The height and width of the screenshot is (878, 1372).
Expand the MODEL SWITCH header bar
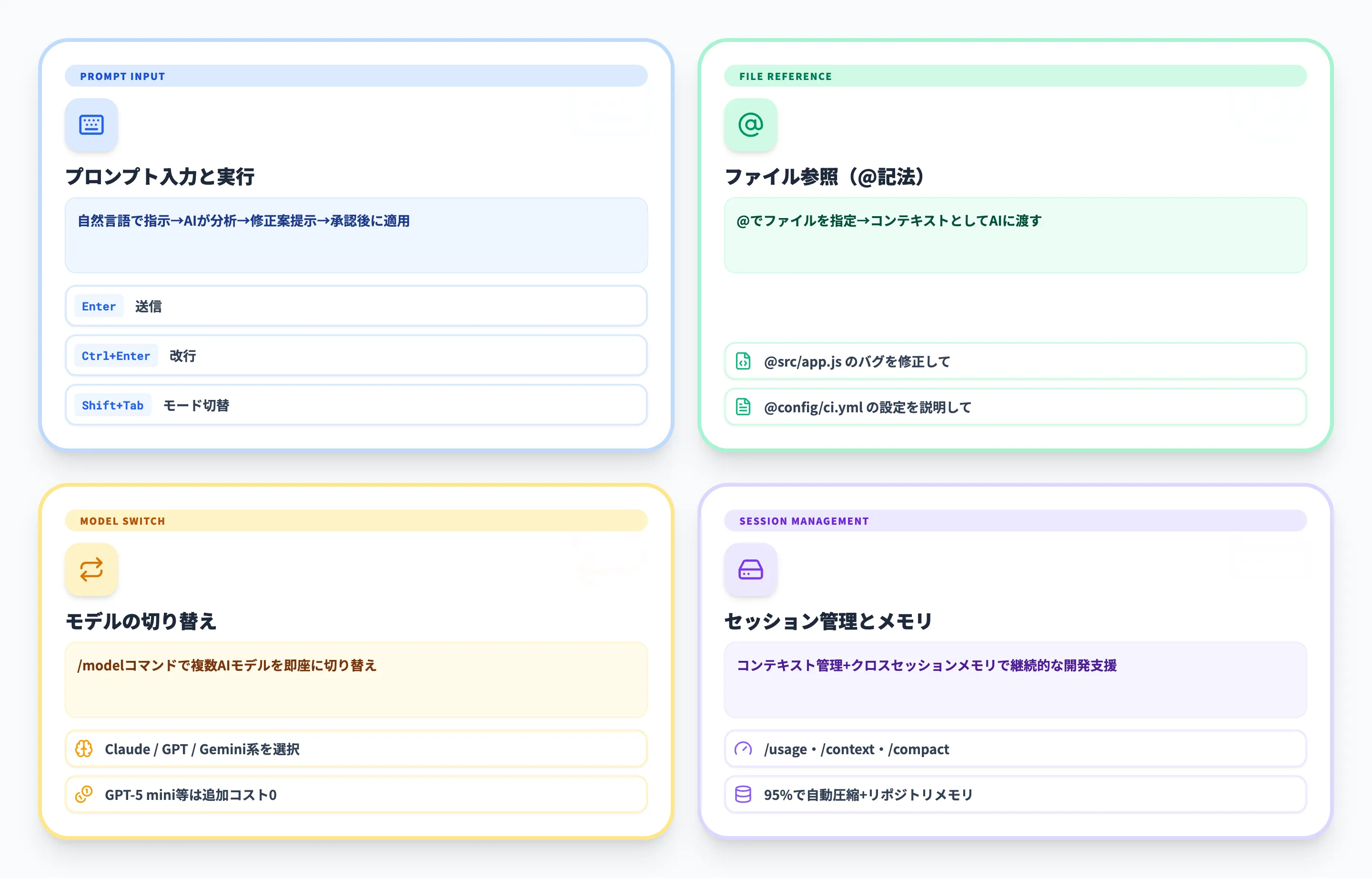356,520
